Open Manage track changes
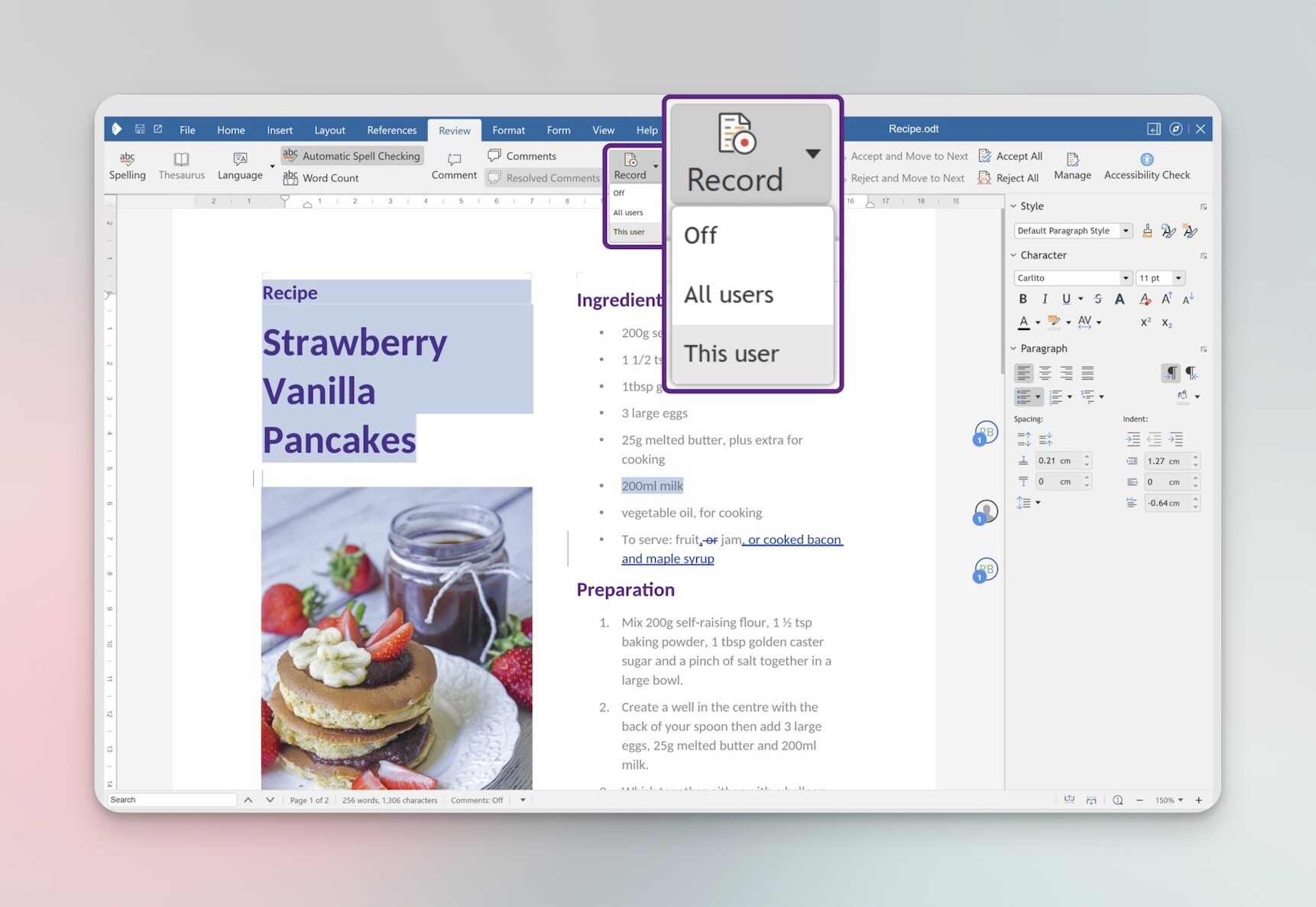 [1072, 164]
